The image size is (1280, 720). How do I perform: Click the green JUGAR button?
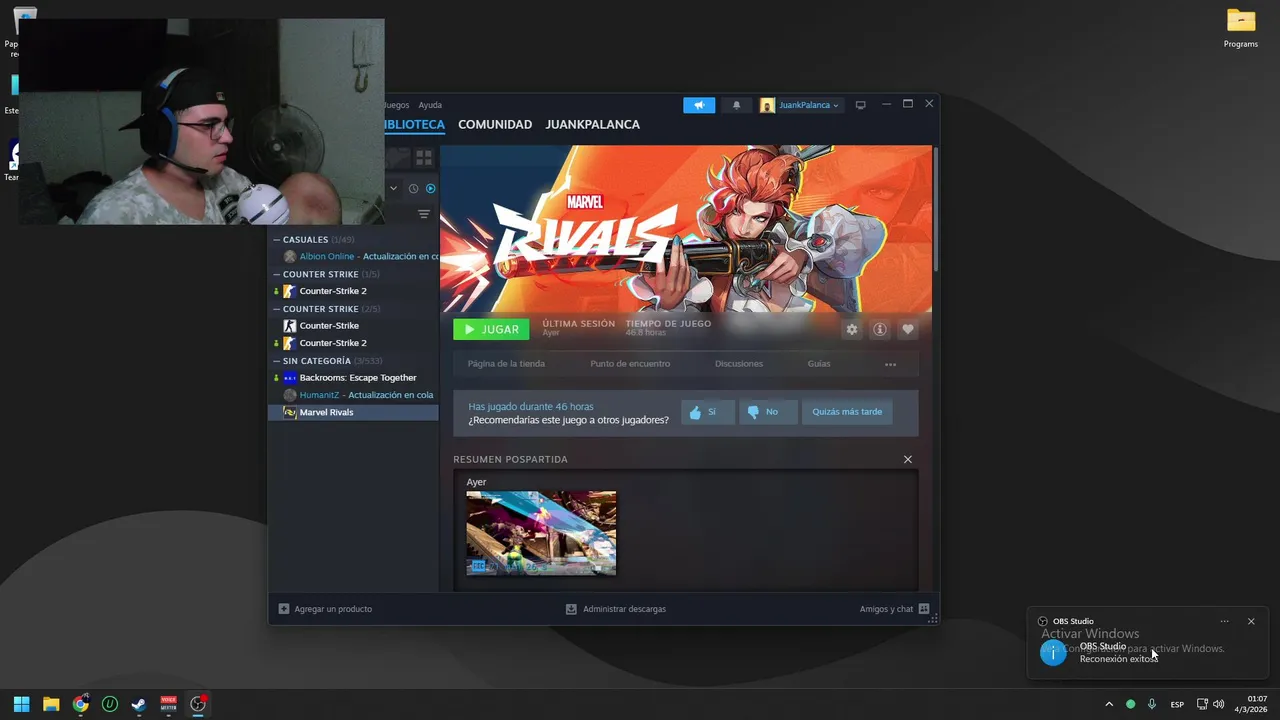coord(491,329)
